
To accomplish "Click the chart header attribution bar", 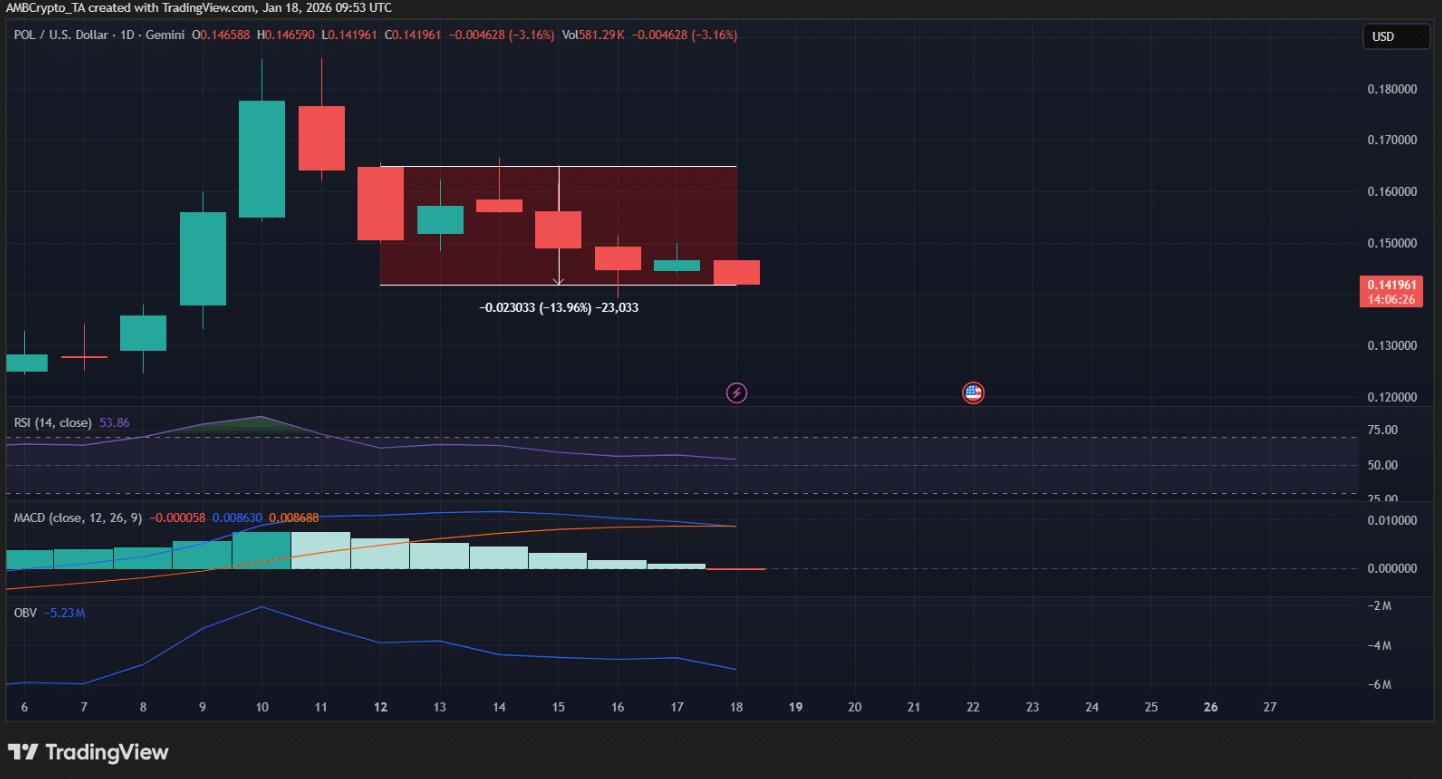I will [196, 8].
